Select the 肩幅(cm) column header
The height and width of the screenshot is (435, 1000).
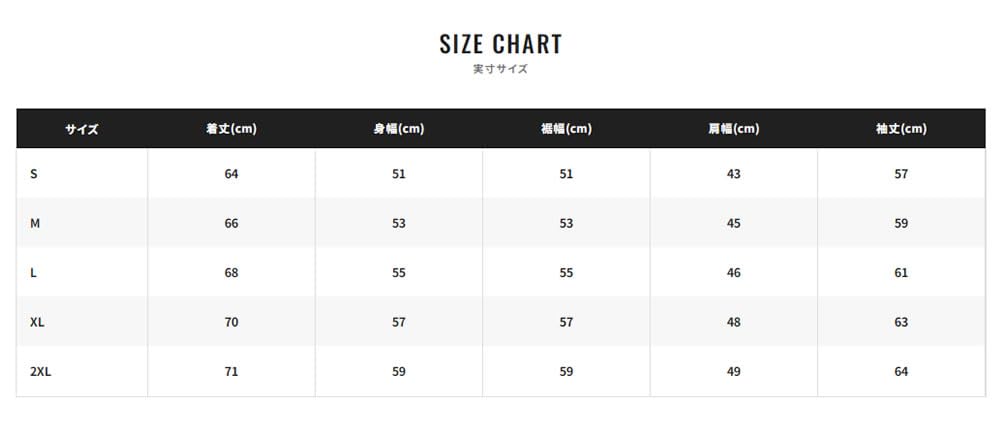tap(733, 129)
